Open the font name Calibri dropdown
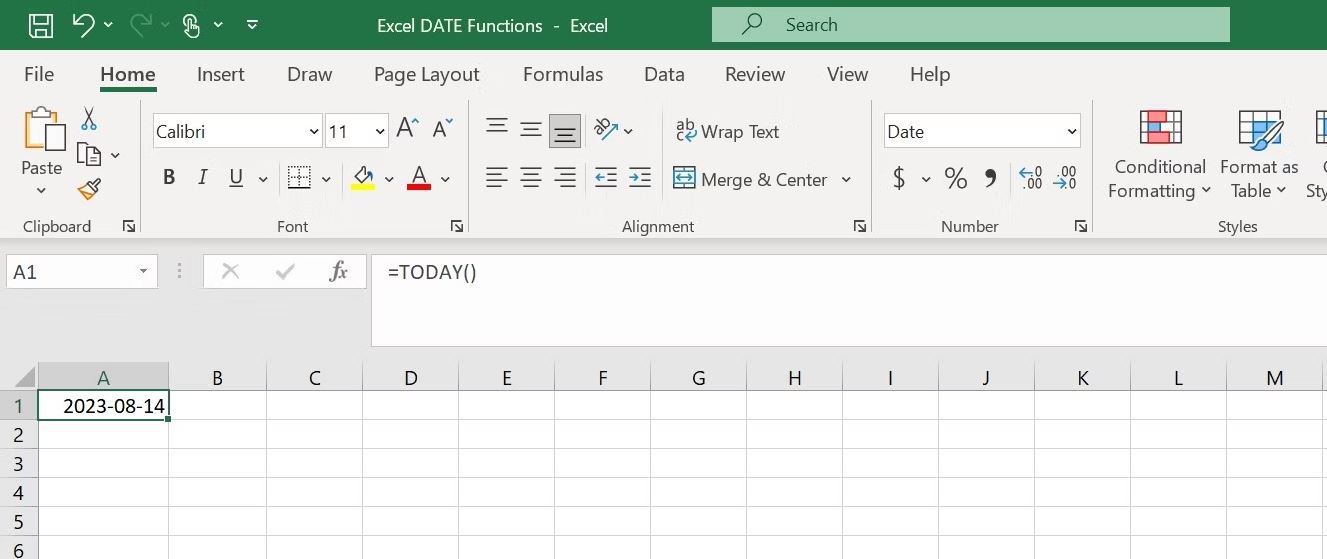This screenshot has width=1327, height=559. coord(314,132)
